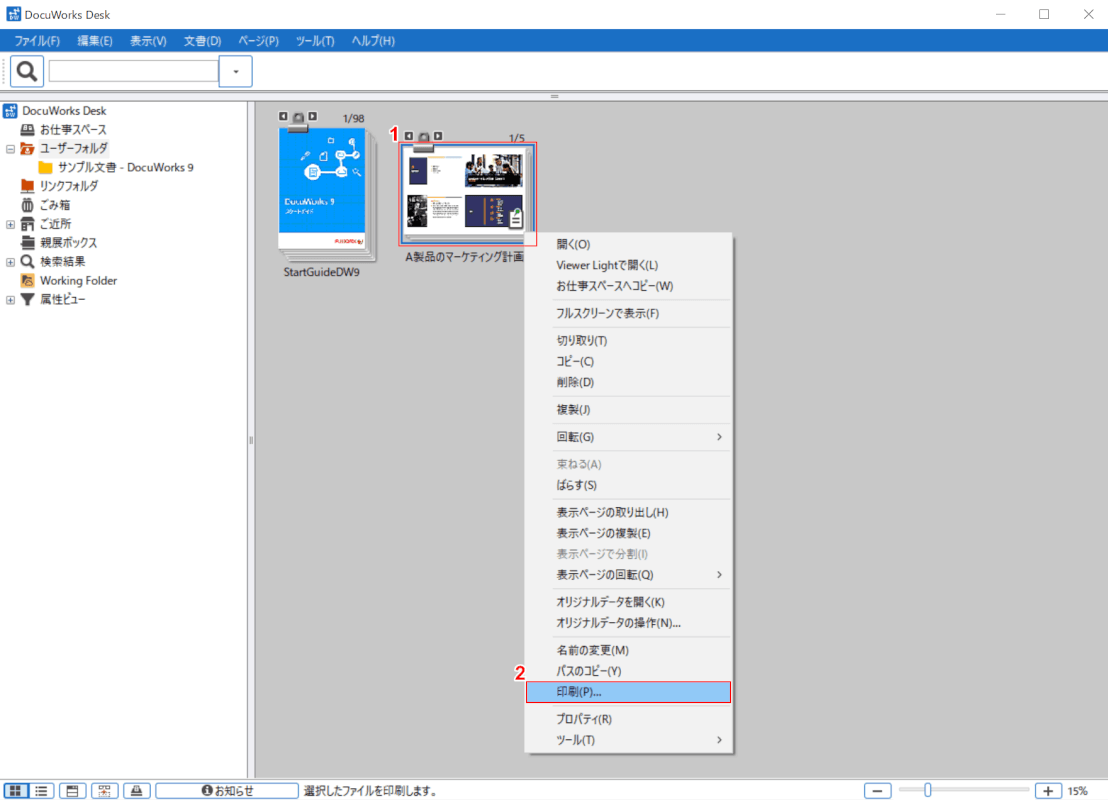
Task: Click previous page arrow on A製品のマーケティング計画
Action: point(409,136)
